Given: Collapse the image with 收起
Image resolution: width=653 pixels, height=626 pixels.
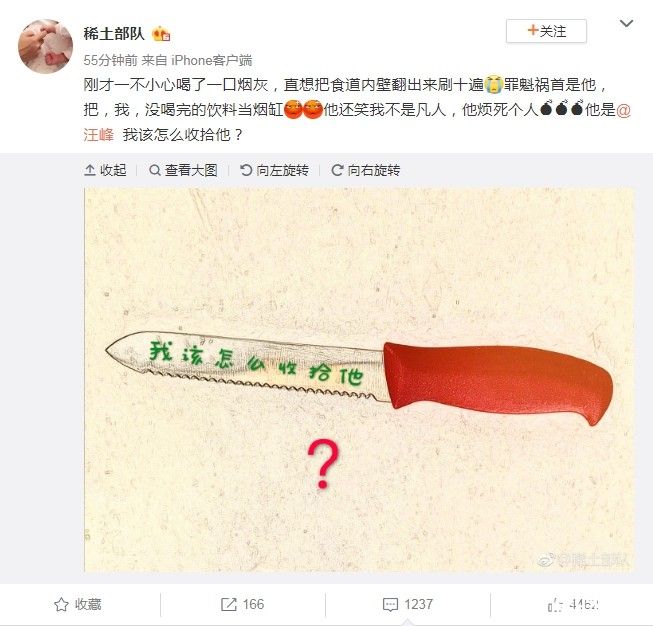Looking at the screenshot, I should point(105,170).
